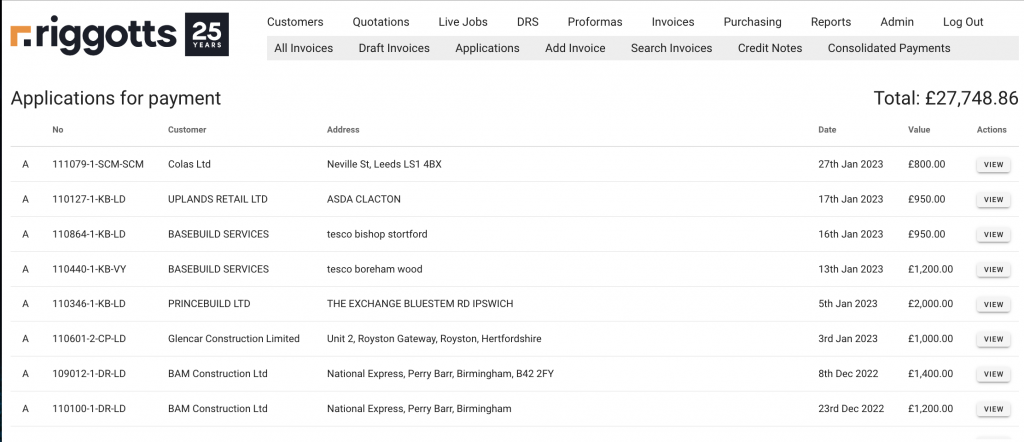Open the Reports menu
Image resolution: width=1024 pixels, height=442 pixels.
coord(831,22)
